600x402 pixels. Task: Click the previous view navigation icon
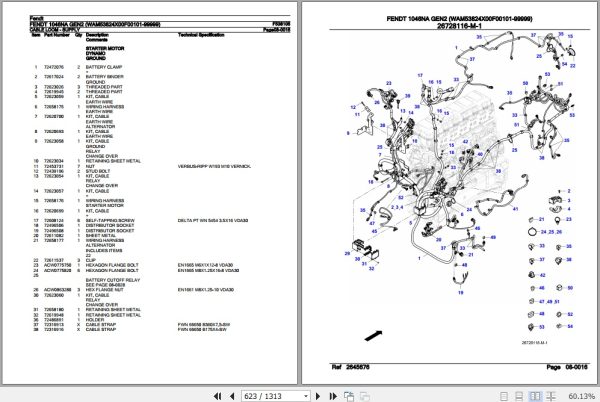point(349,396)
